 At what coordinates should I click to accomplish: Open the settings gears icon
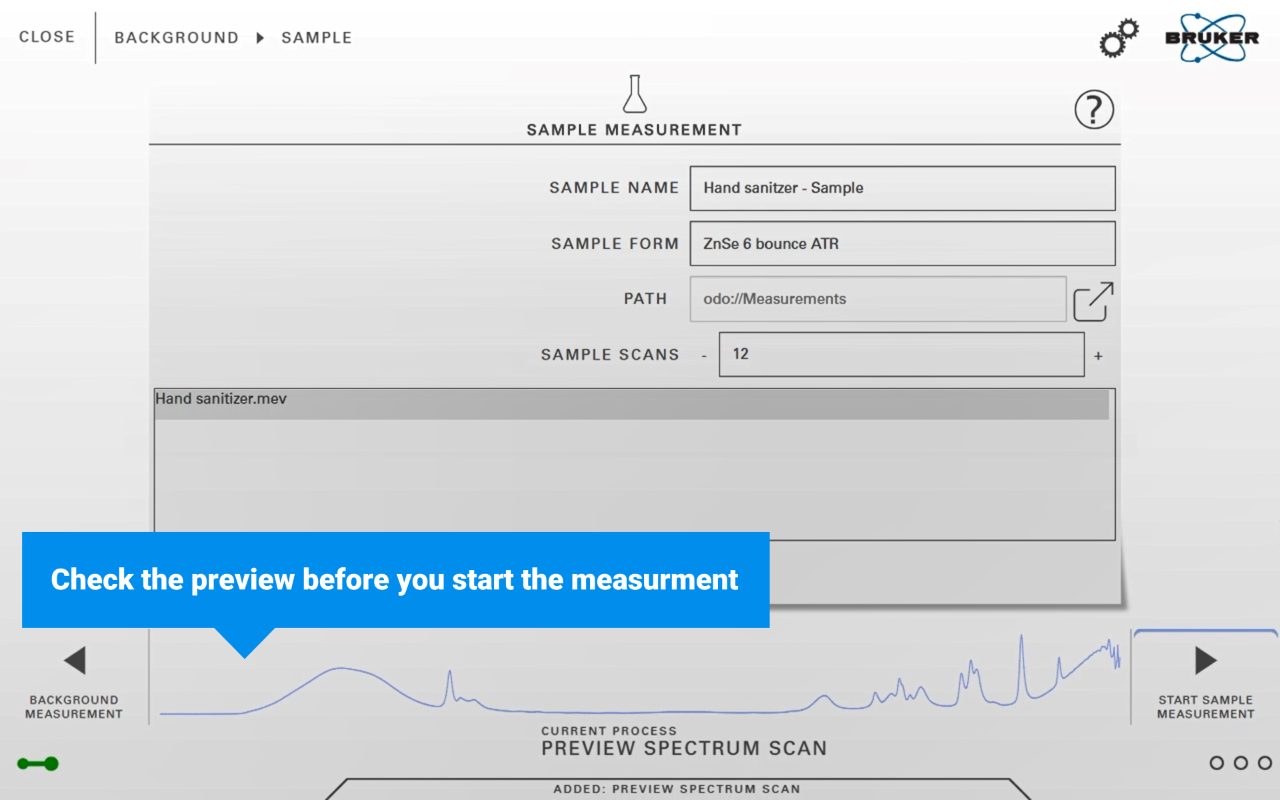click(x=1119, y=38)
